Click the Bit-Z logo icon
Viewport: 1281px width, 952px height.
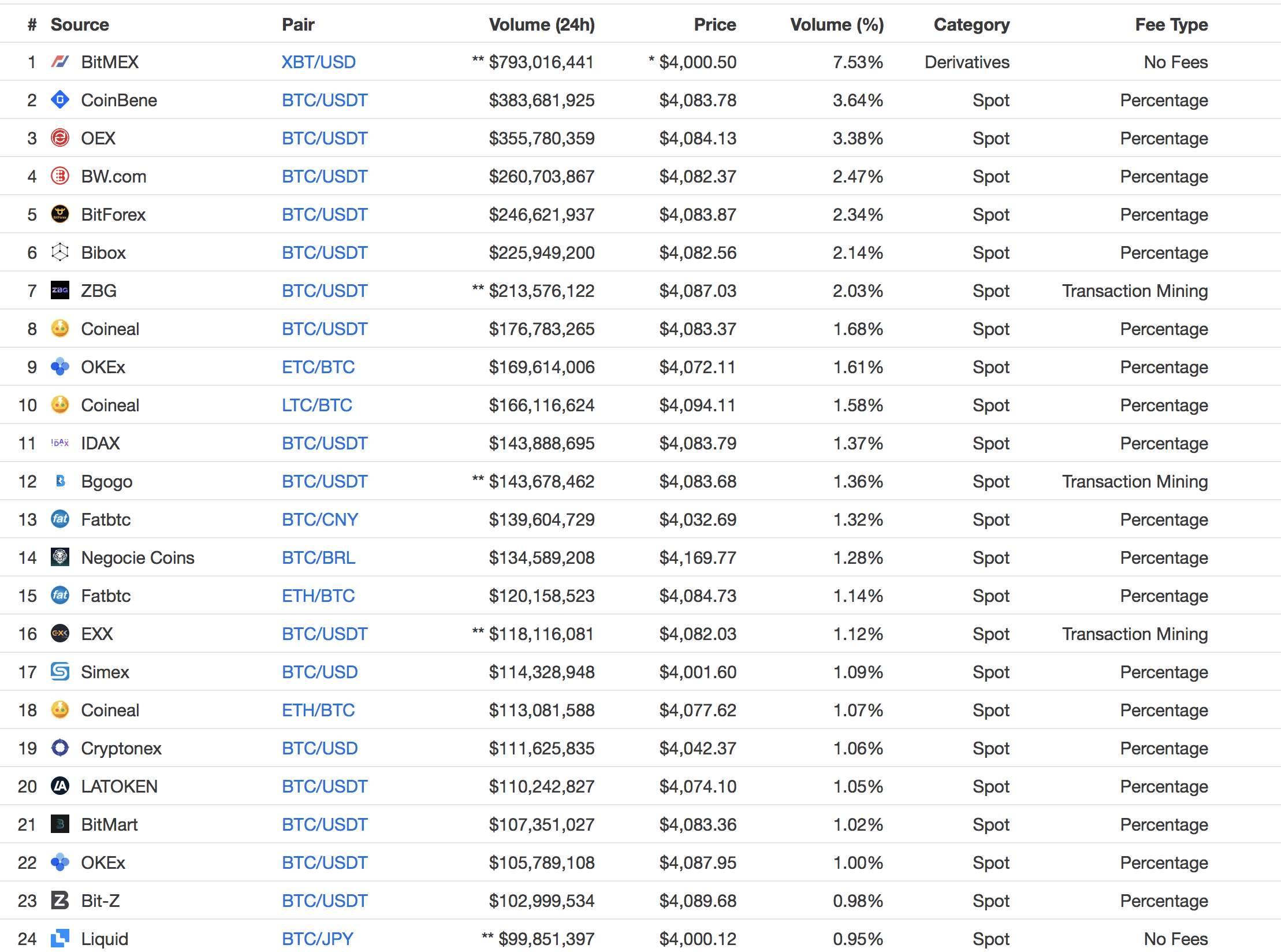[60, 900]
